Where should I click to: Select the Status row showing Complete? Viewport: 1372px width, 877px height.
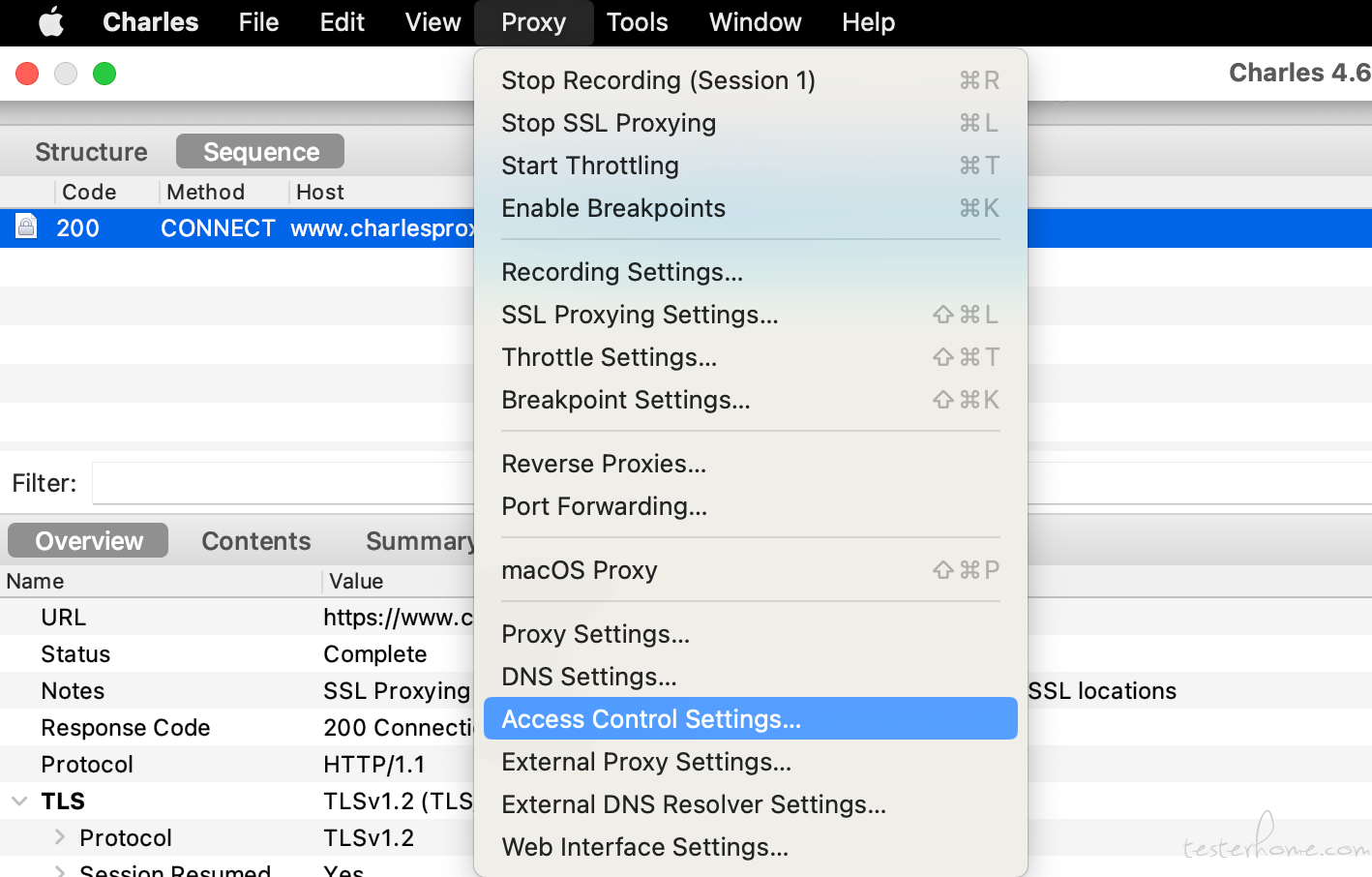coord(237,653)
